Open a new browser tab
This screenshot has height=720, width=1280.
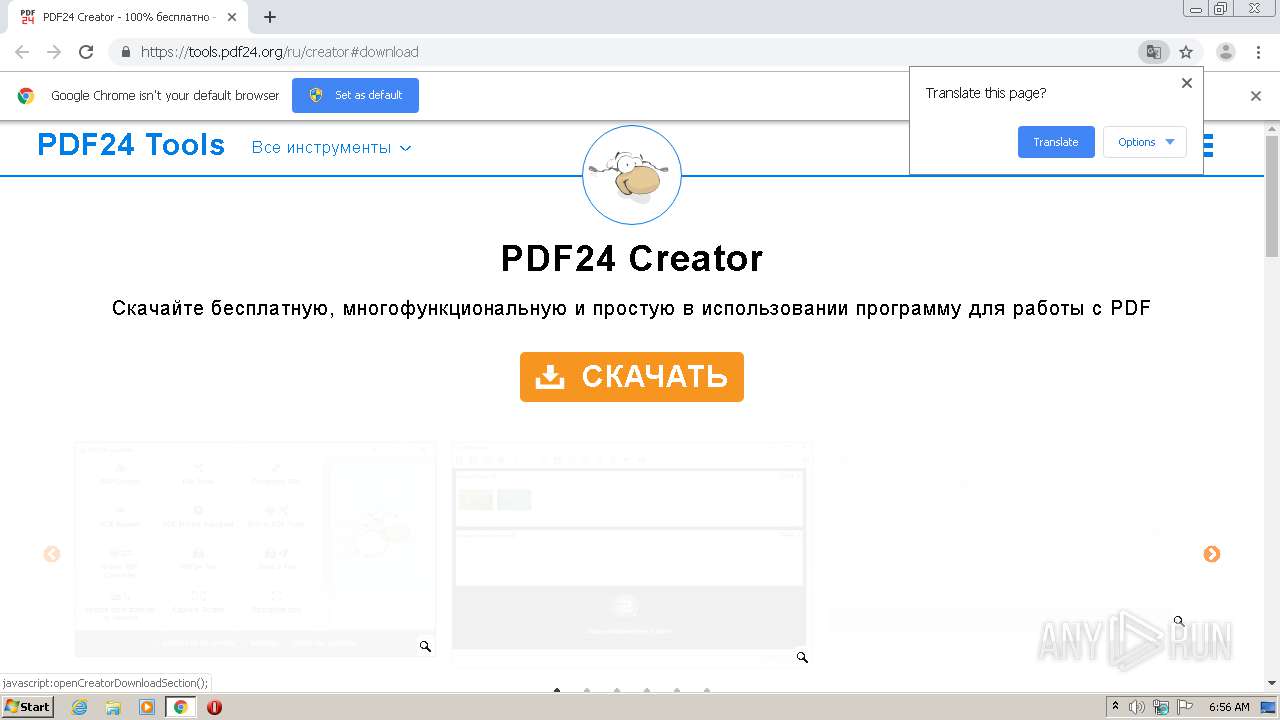click(270, 17)
